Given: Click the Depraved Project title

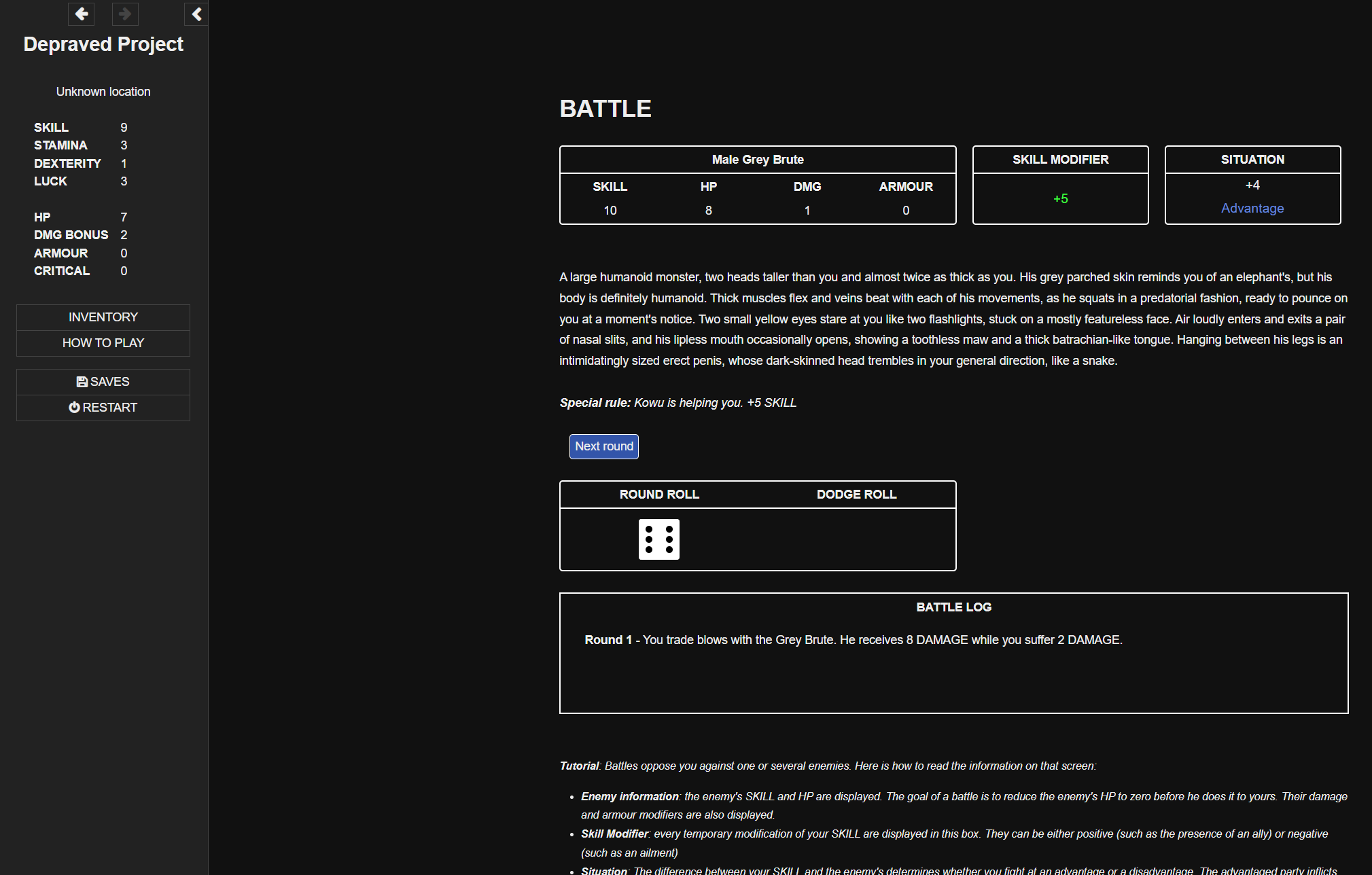Looking at the screenshot, I should (x=103, y=44).
